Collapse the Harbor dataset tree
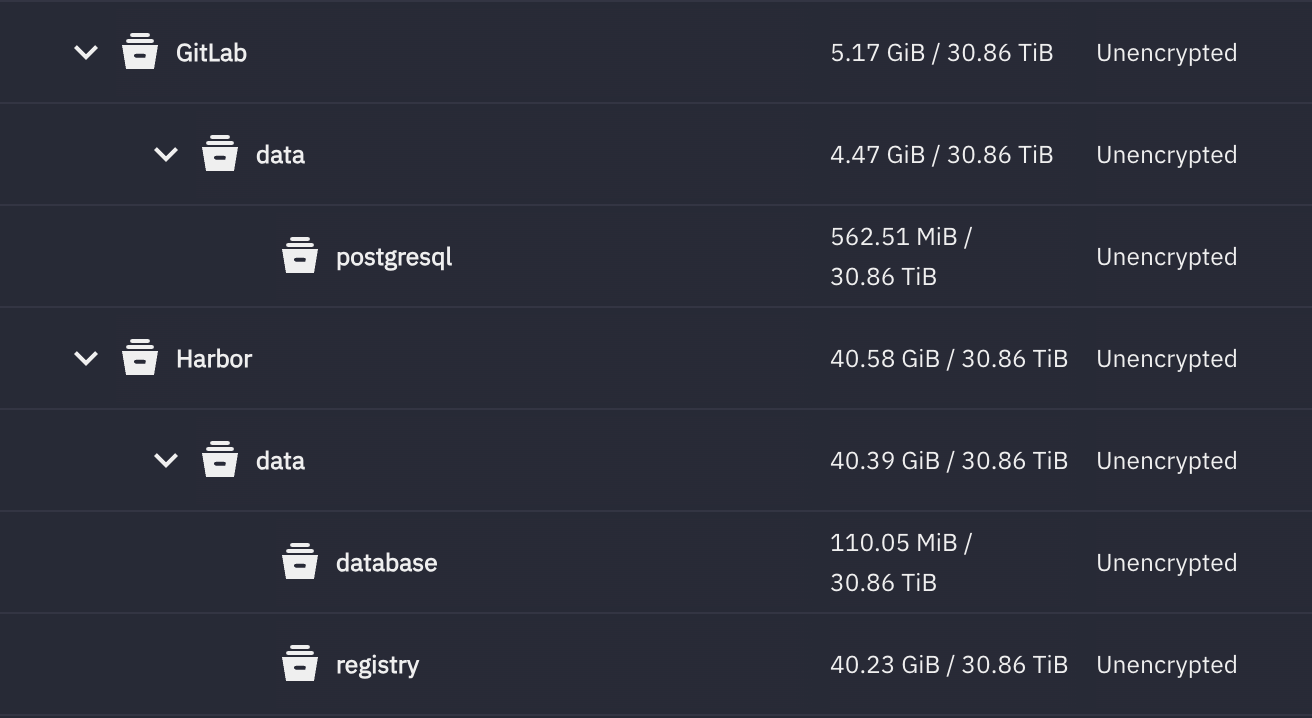Viewport: 1312px width, 718px height. pos(85,358)
